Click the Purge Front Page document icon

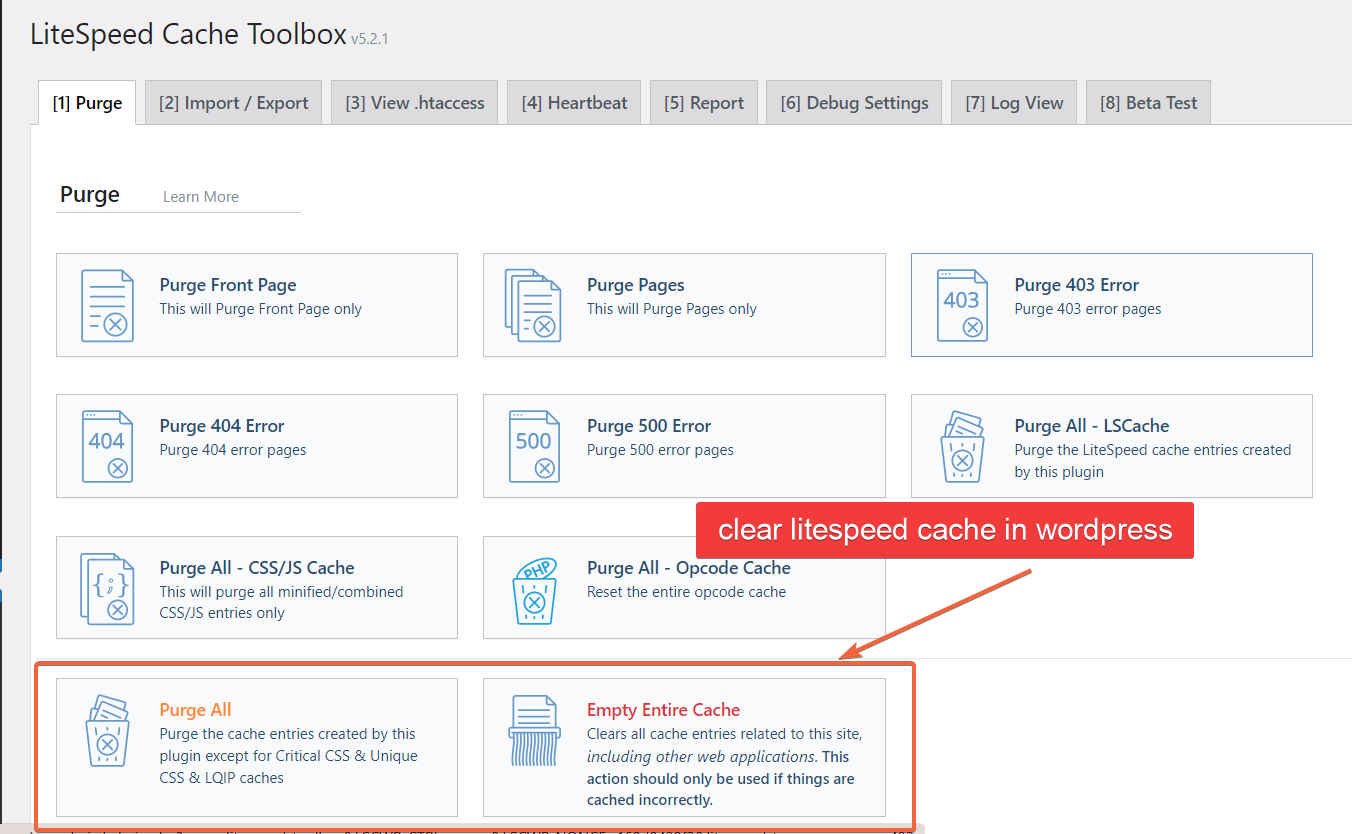(107, 305)
